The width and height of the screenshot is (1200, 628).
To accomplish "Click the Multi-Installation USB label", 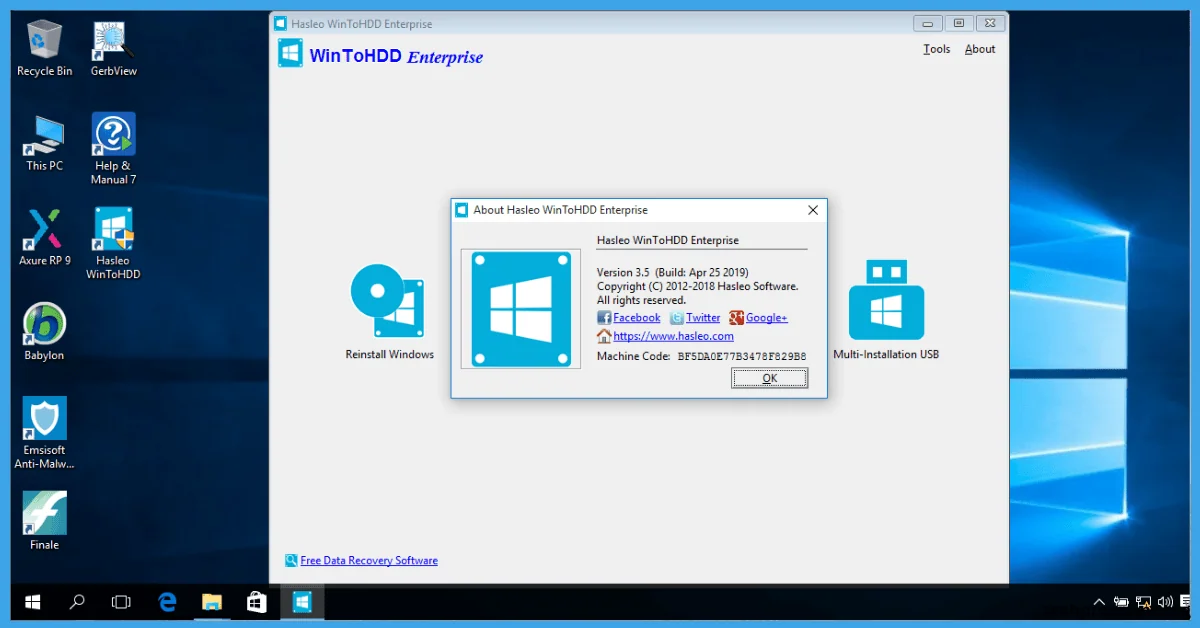I will [x=886, y=354].
